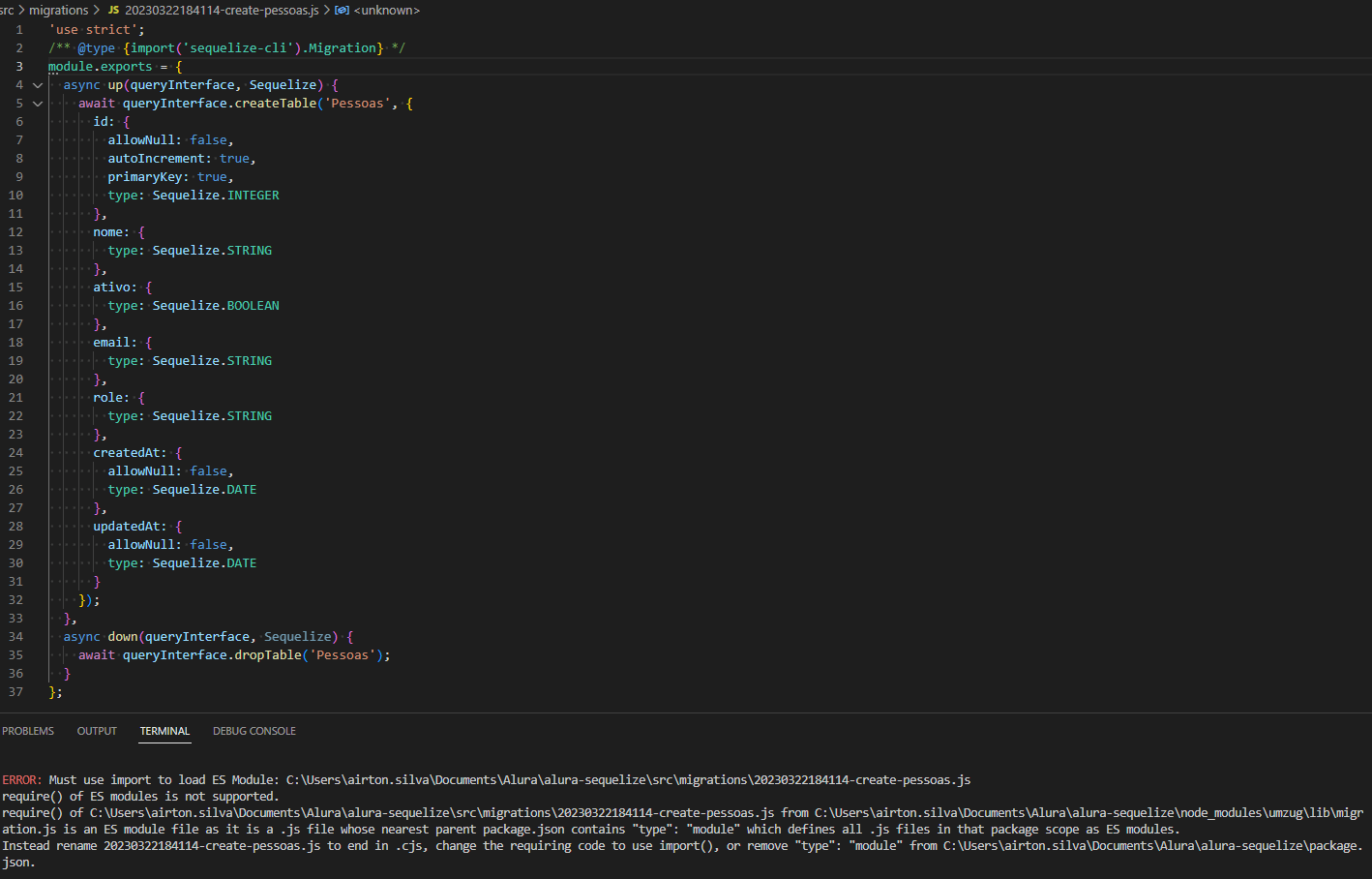Screen dimensions: 1372x879
Task: Click the ERROR: label in terminal
Action: click(22, 780)
